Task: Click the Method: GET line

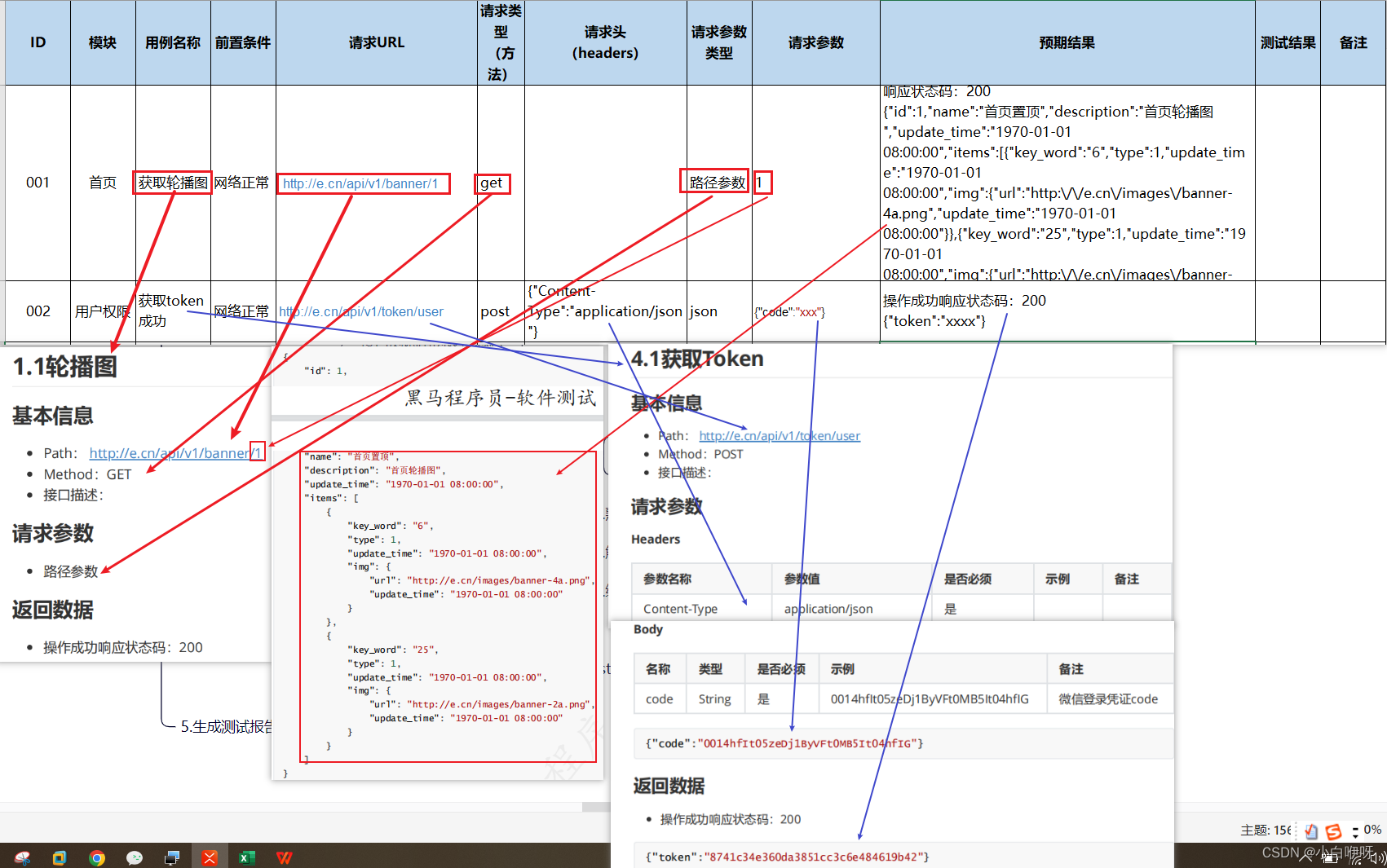Action: (87, 474)
